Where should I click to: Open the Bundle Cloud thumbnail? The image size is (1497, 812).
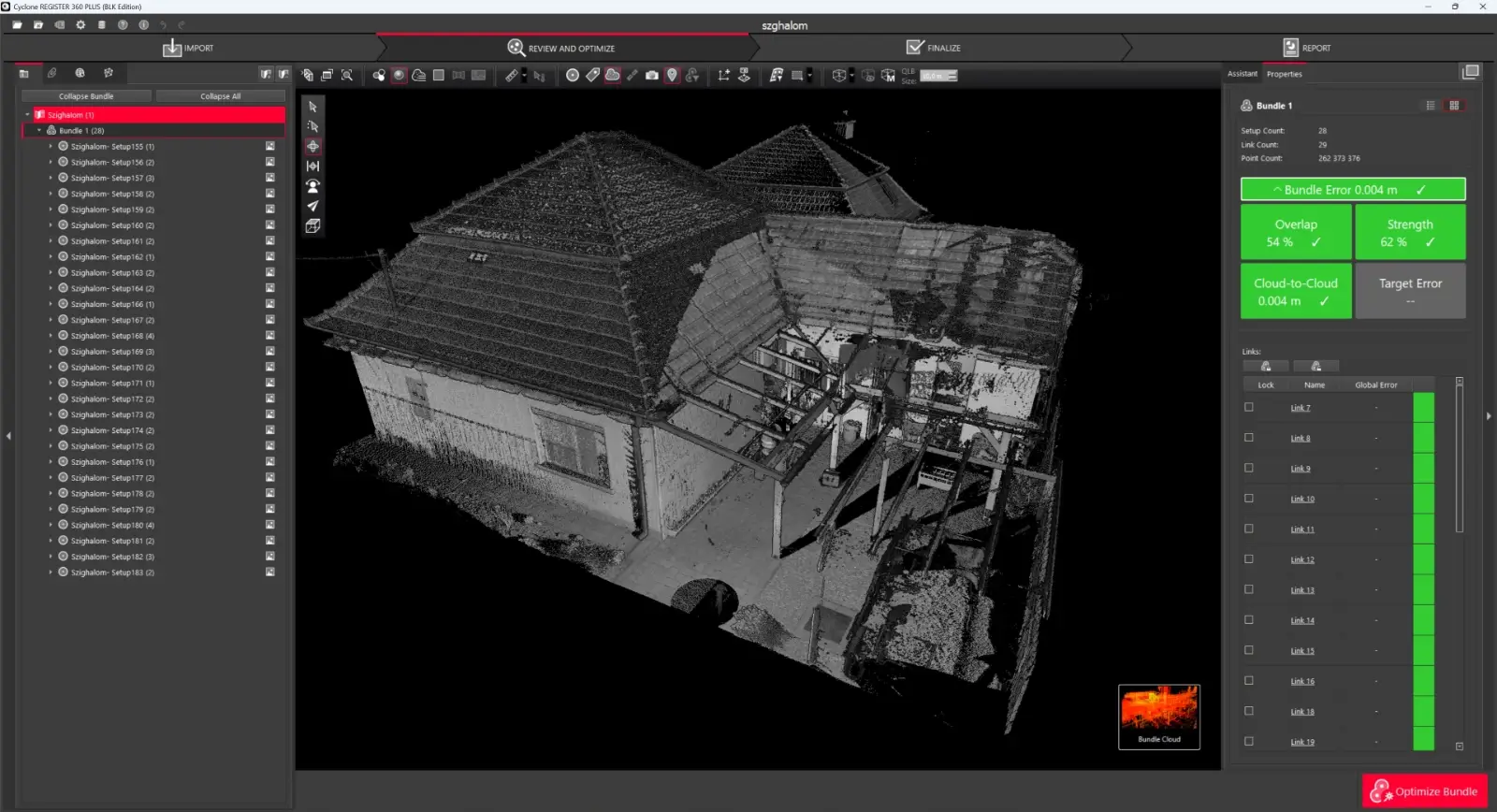[x=1159, y=716]
